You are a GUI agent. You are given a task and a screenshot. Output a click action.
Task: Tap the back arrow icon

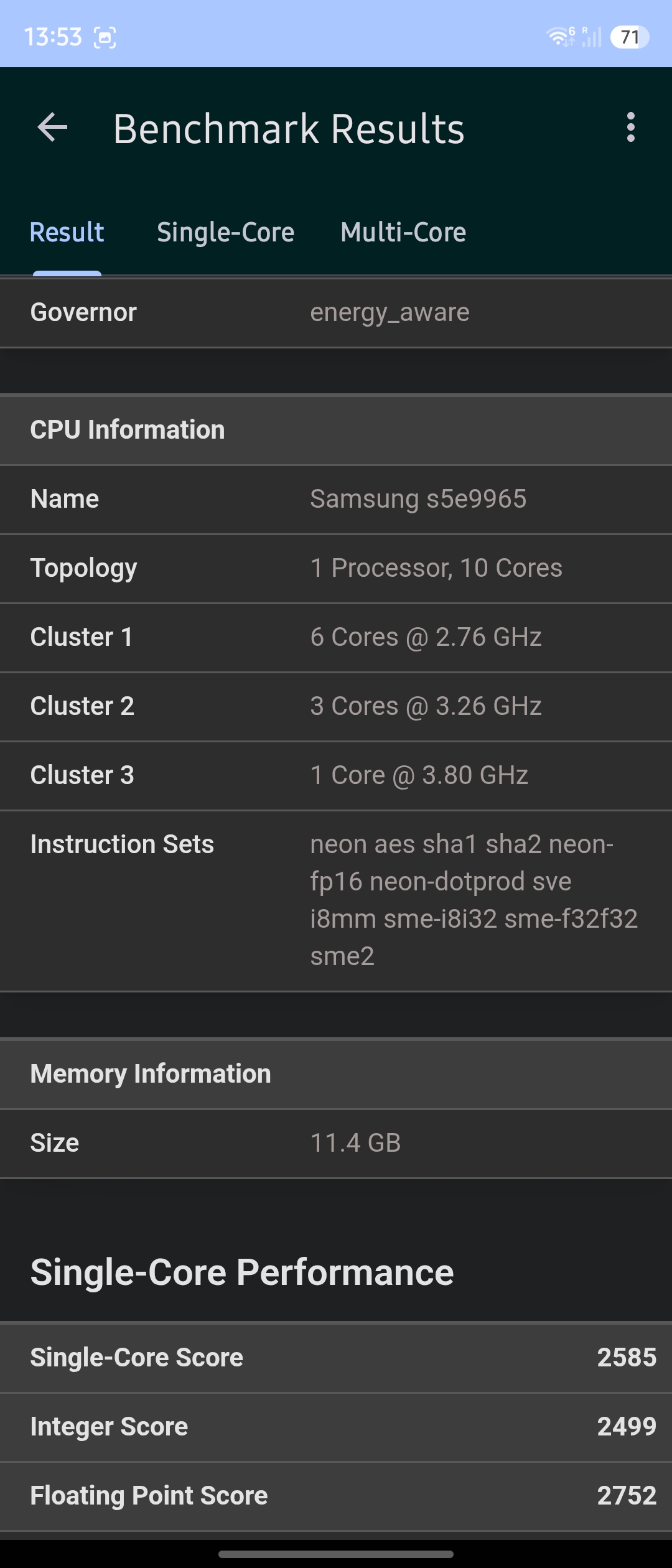pos(52,128)
